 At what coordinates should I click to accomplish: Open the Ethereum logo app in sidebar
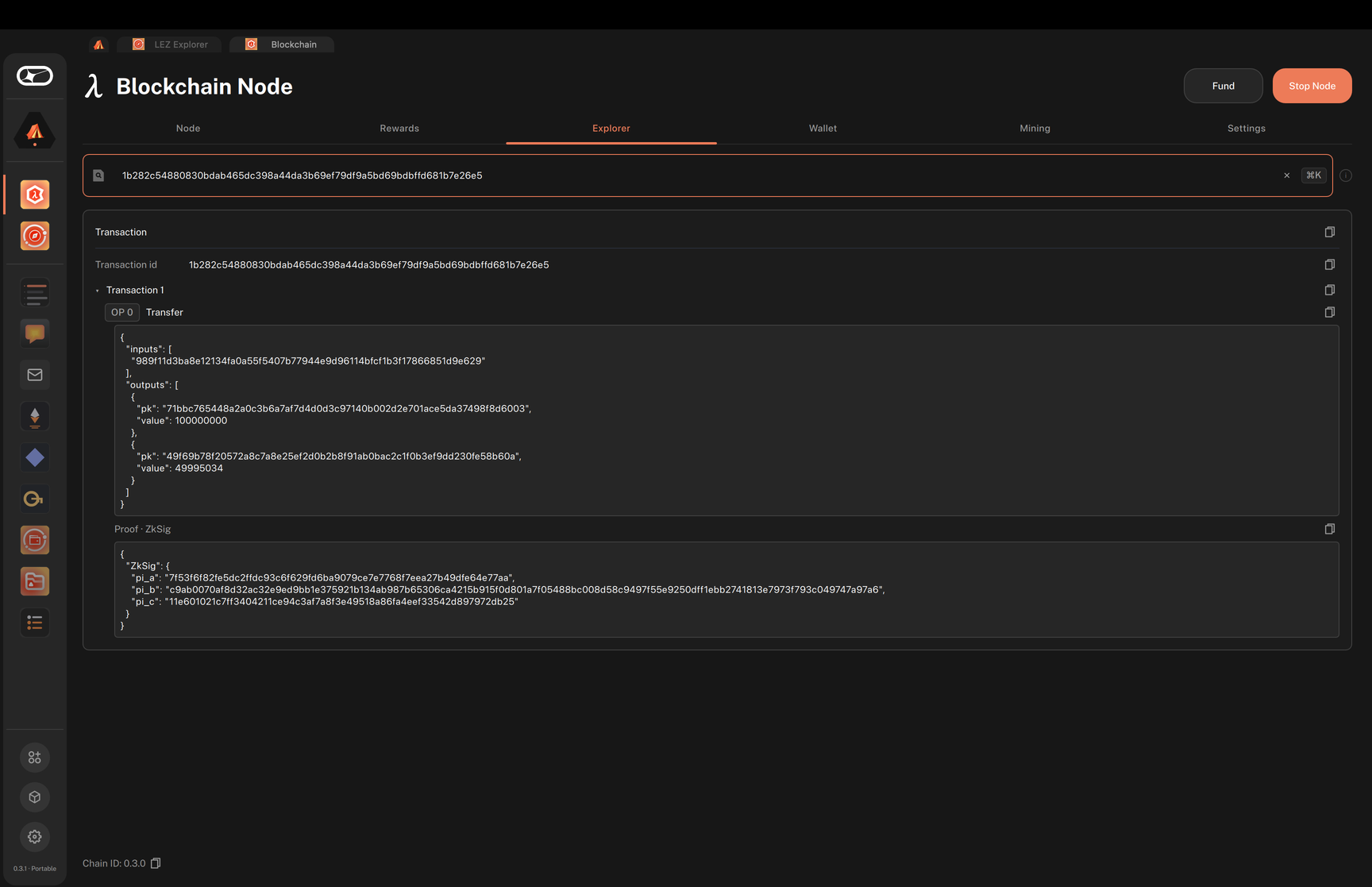click(35, 416)
